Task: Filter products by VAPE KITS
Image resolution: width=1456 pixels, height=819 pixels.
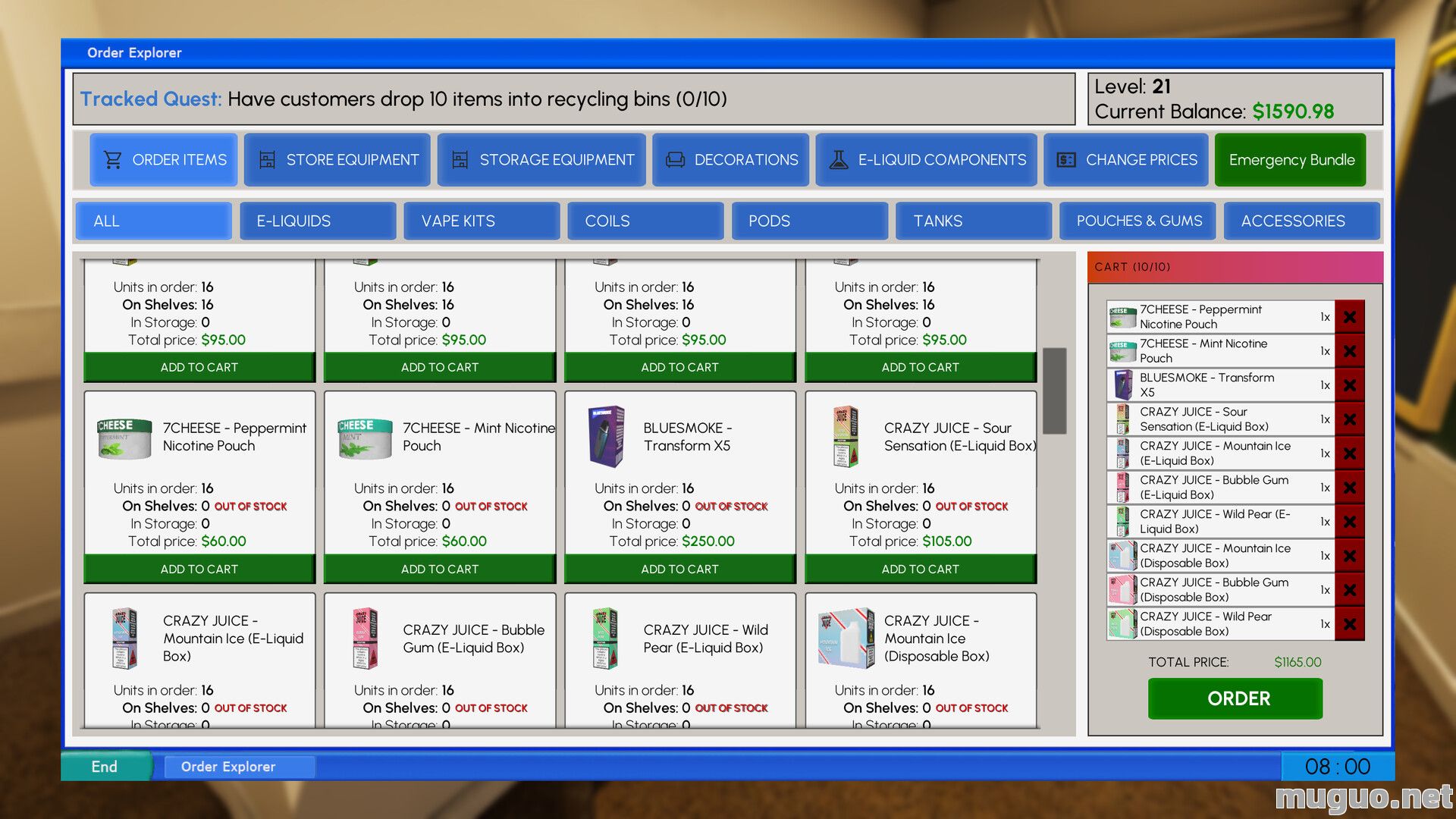Action: (482, 221)
